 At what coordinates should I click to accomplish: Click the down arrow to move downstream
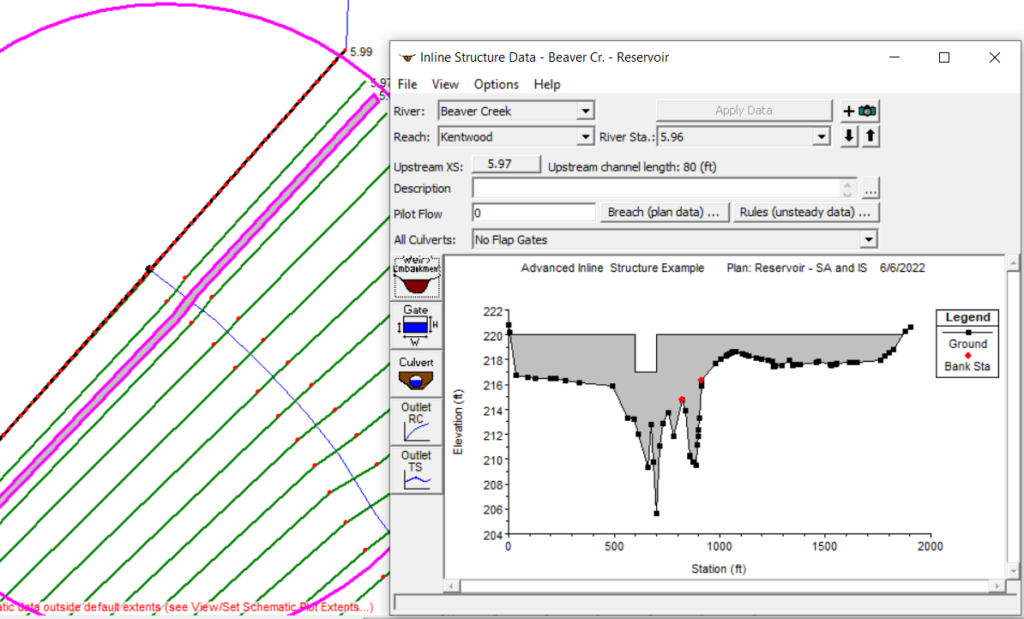coord(848,136)
